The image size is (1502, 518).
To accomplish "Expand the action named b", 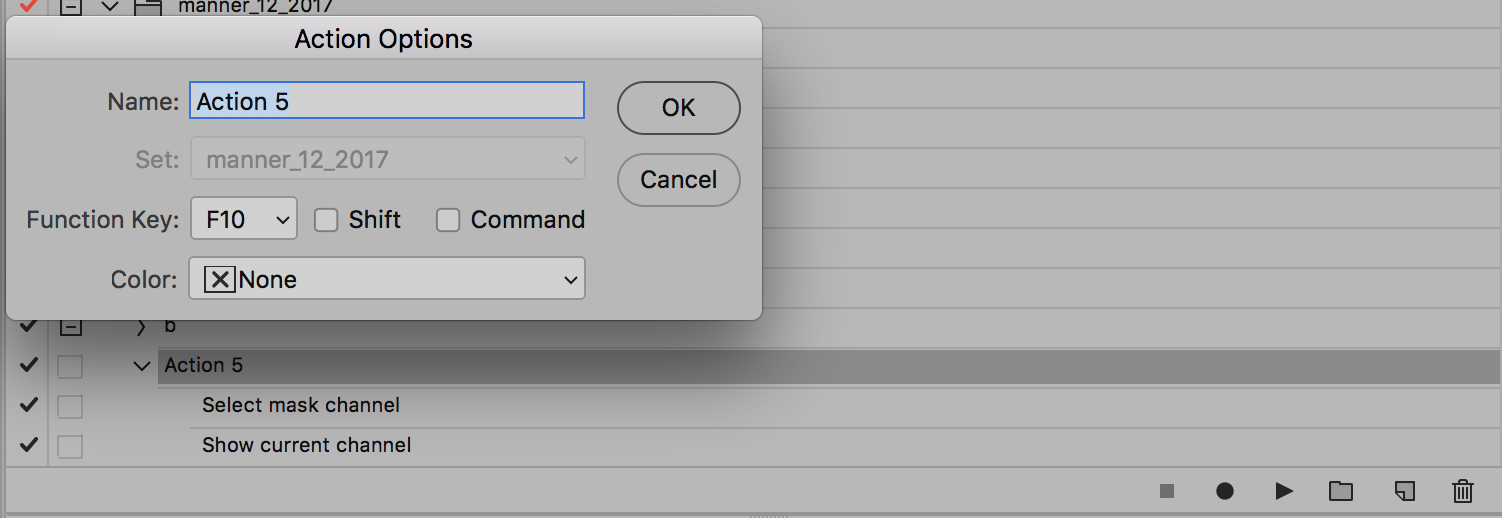I will tap(142, 326).
